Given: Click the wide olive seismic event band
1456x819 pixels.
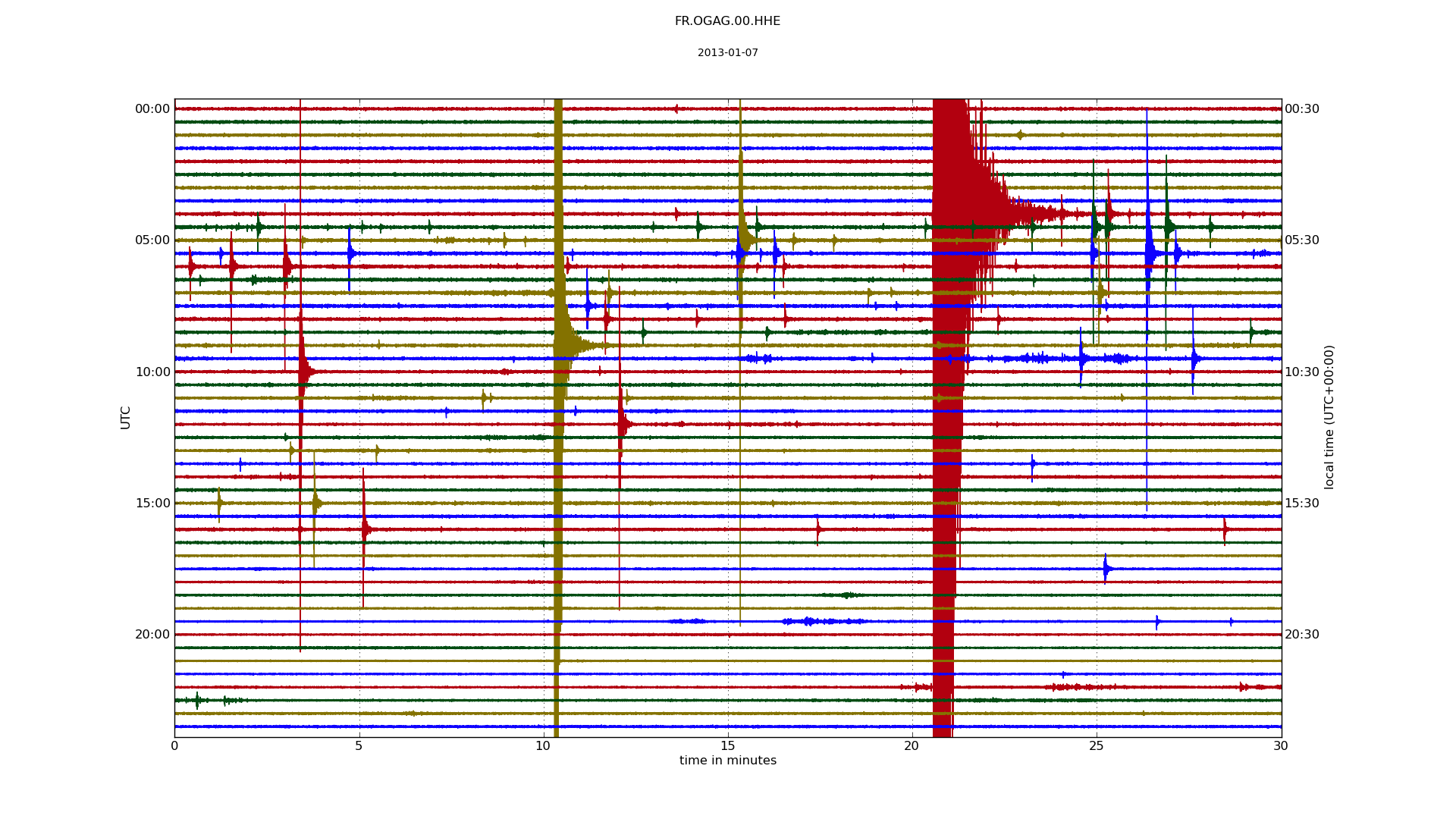Looking at the screenshot, I should click(x=558, y=417).
